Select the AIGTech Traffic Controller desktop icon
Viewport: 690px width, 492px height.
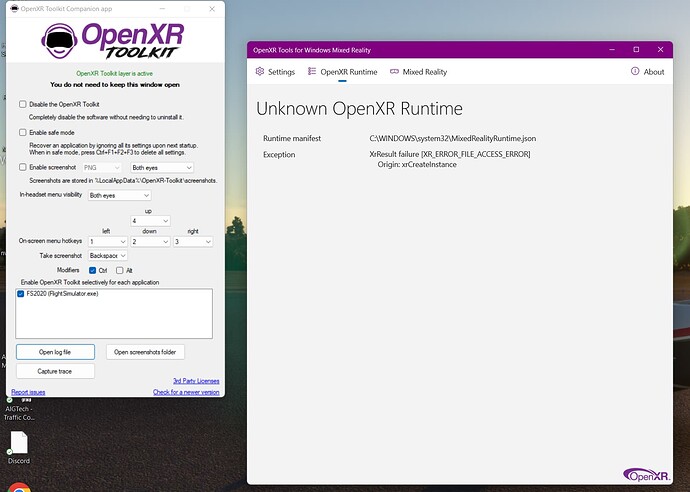coord(19,409)
